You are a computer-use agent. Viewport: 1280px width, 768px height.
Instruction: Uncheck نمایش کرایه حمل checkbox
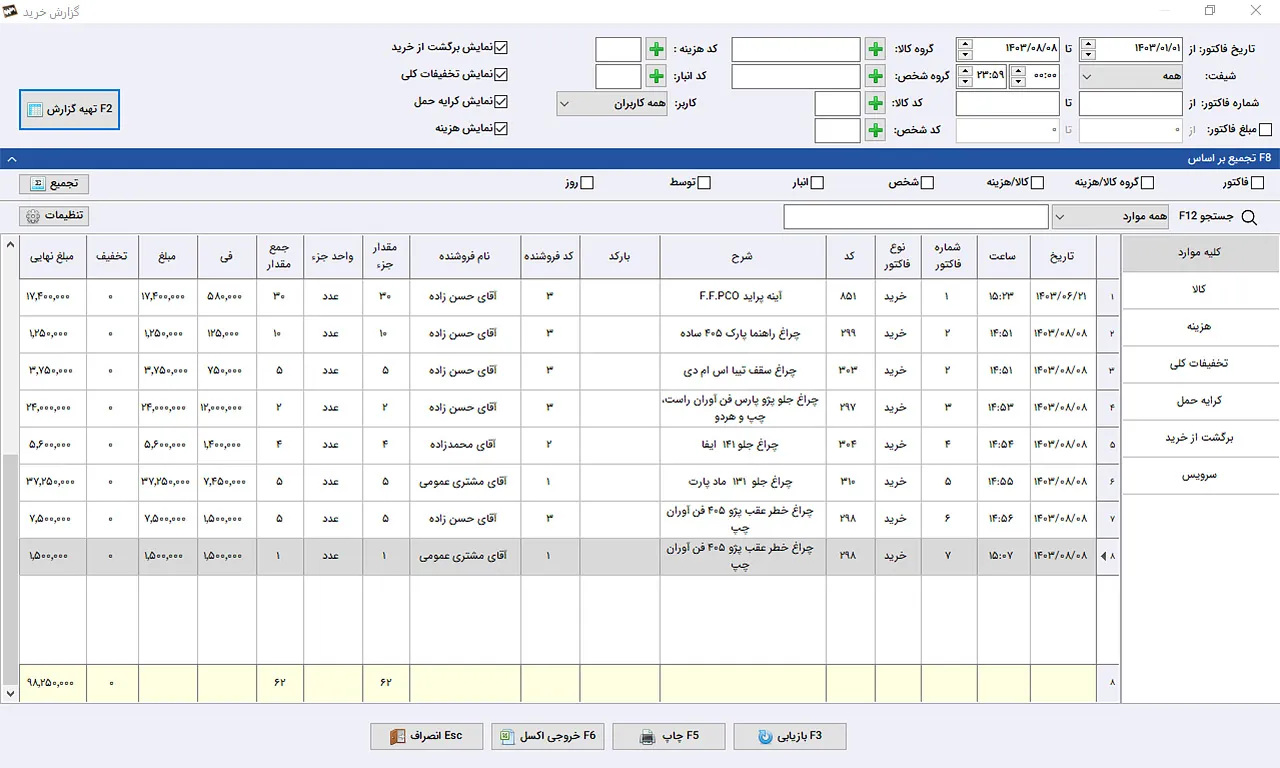pos(502,101)
